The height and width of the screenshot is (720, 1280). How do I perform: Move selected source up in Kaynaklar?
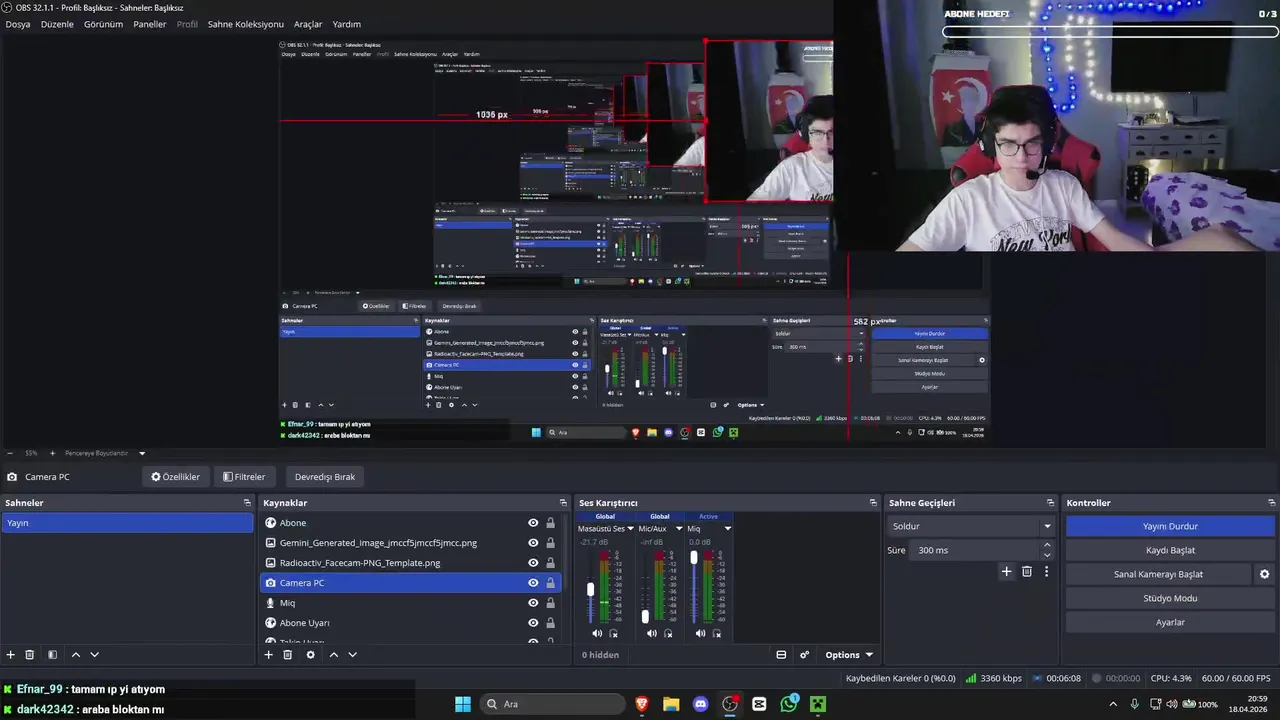click(333, 655)
